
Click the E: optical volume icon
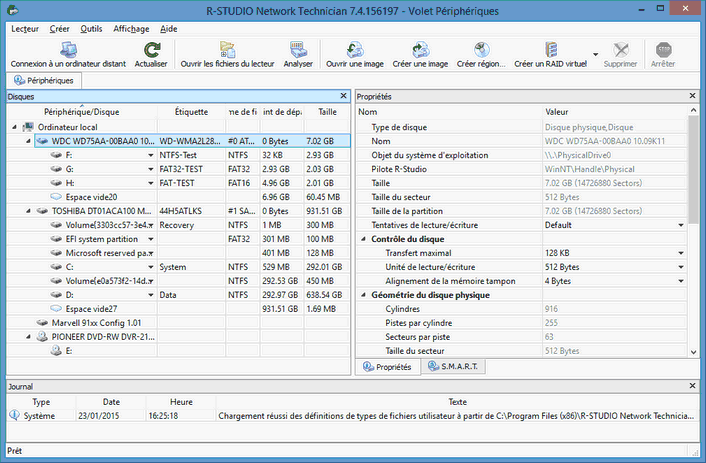56,350
